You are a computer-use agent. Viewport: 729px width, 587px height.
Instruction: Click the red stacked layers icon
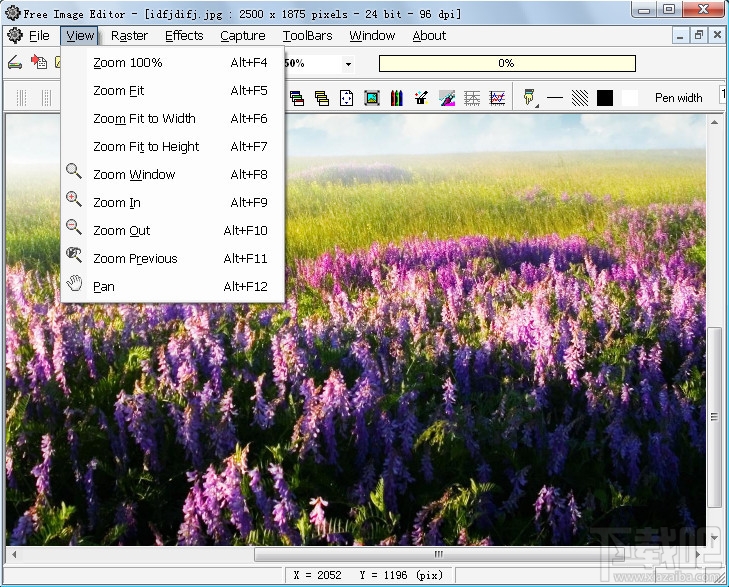pos(297,98)
